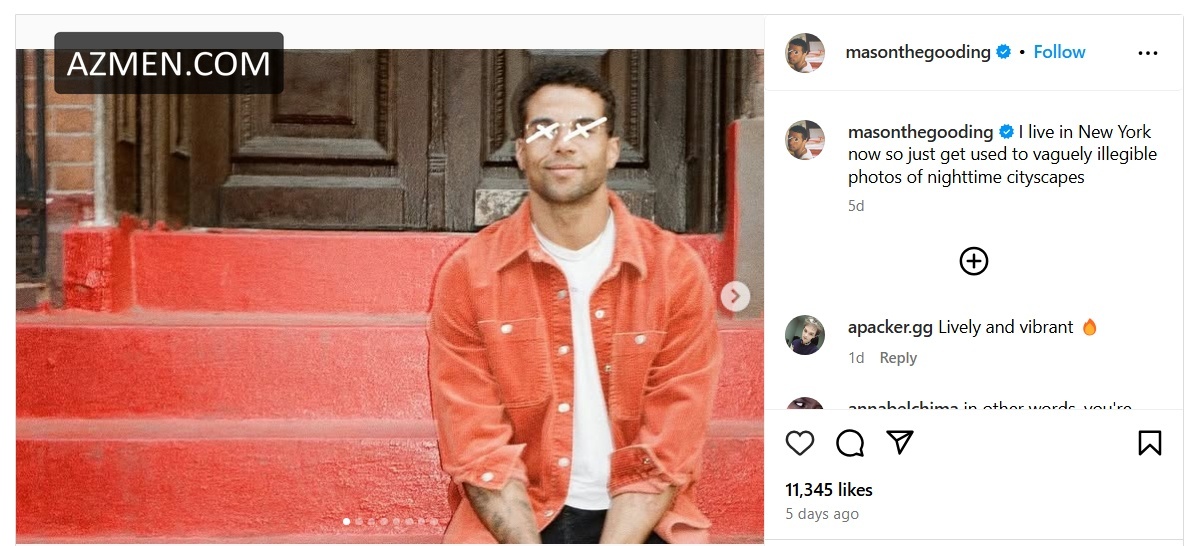The image size is (1198, 546).
Task: Click the AZMEN.COM watermark label
Action: [x=168, y=64]
